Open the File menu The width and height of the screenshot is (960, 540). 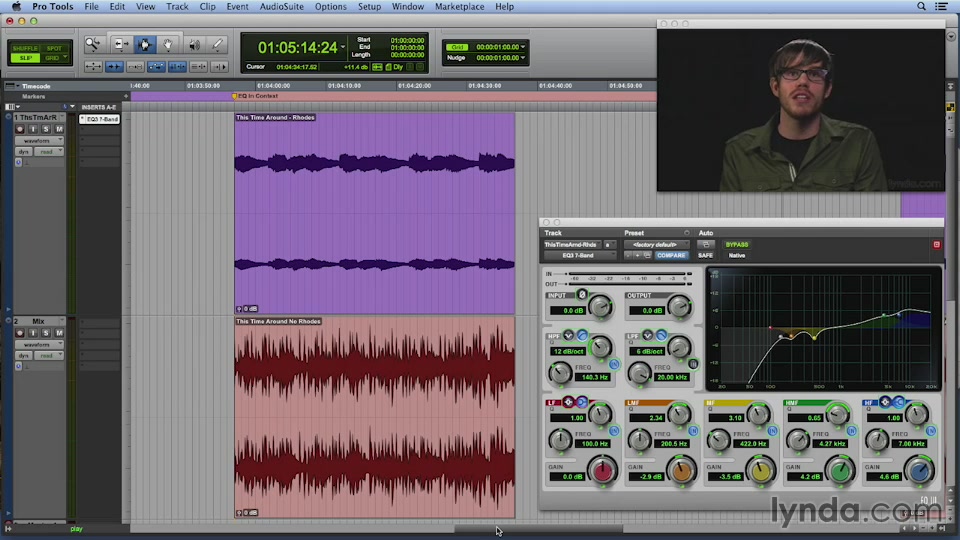tap(91, 7)
